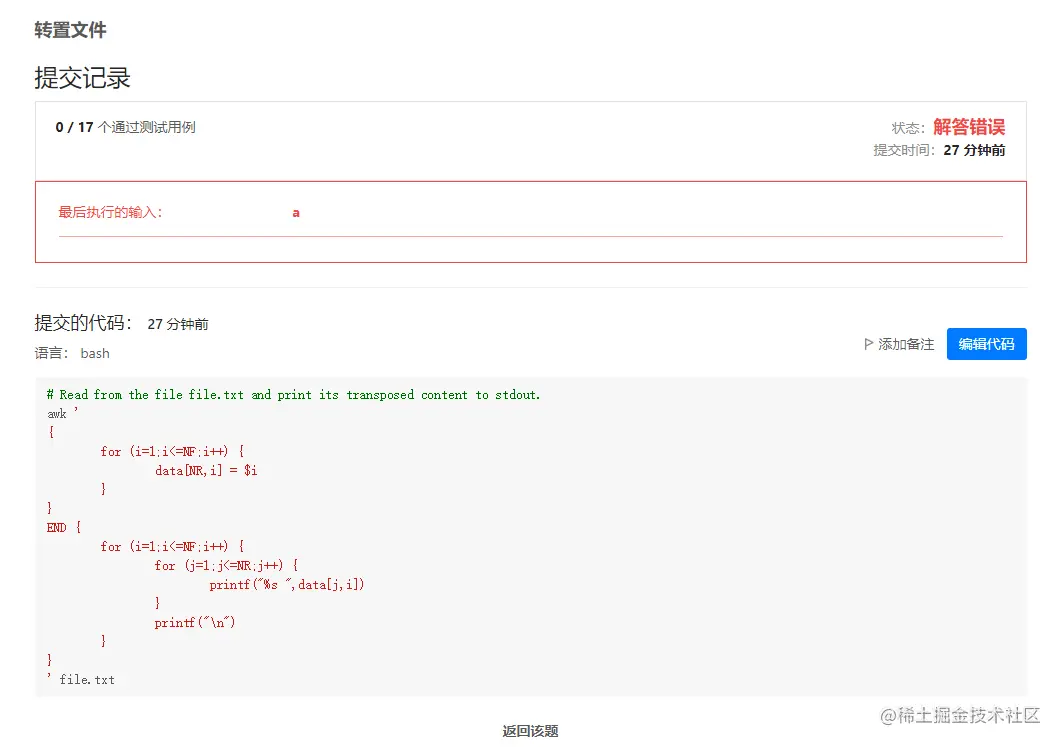1062x747 pixels.
Task: Click the END block keyword in code
Action: tap(56, 528)
